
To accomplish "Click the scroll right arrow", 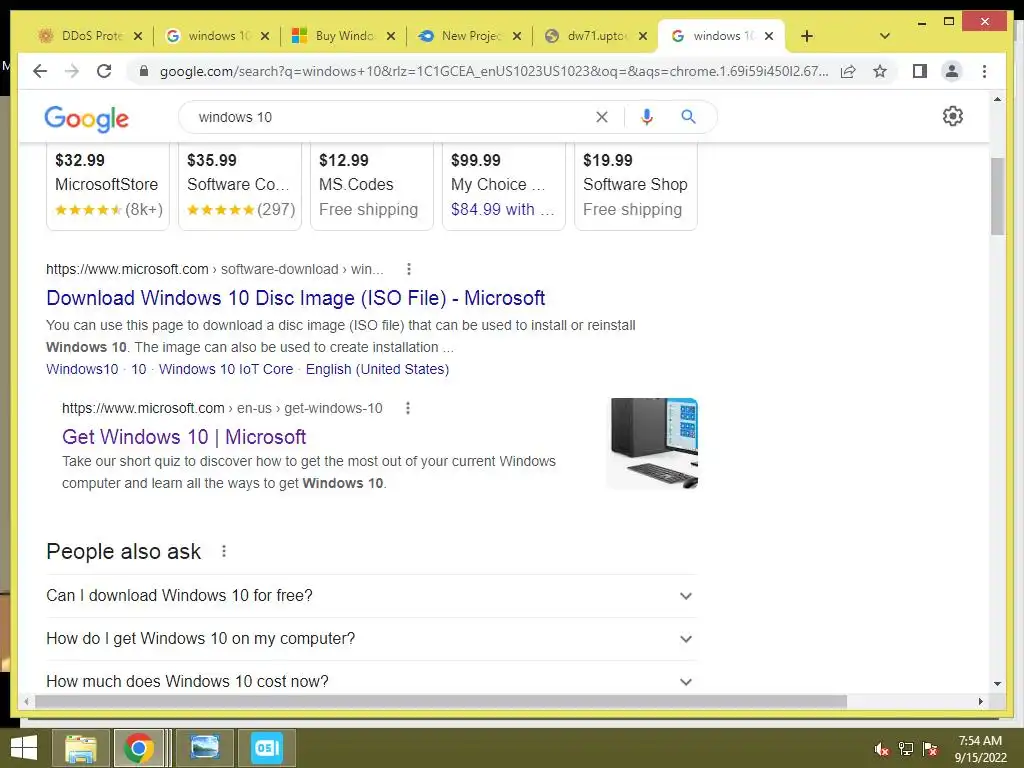I will (x=981, y=701).
